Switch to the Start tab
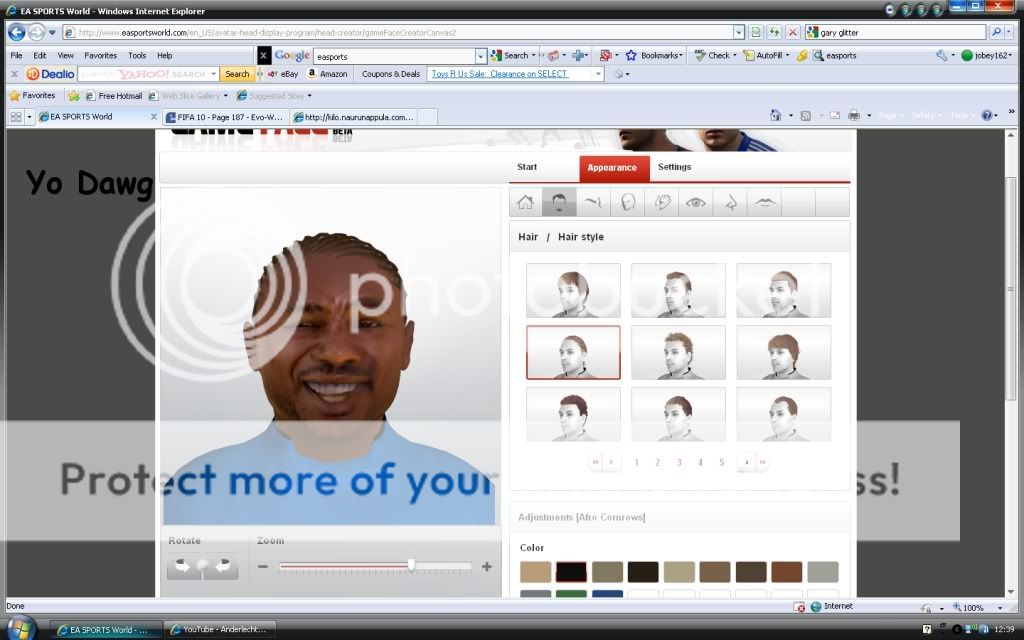 527,167
